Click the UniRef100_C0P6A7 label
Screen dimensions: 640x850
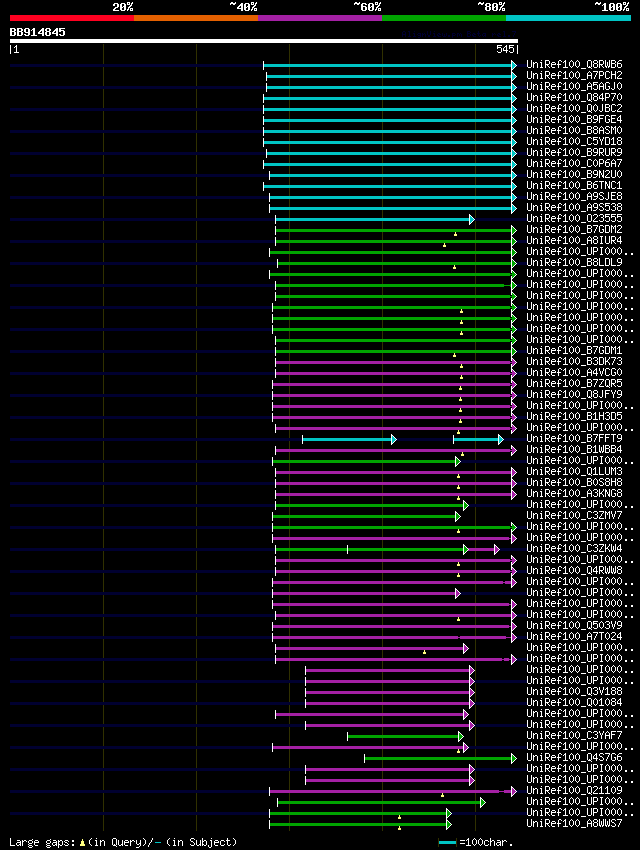(574, 163)
